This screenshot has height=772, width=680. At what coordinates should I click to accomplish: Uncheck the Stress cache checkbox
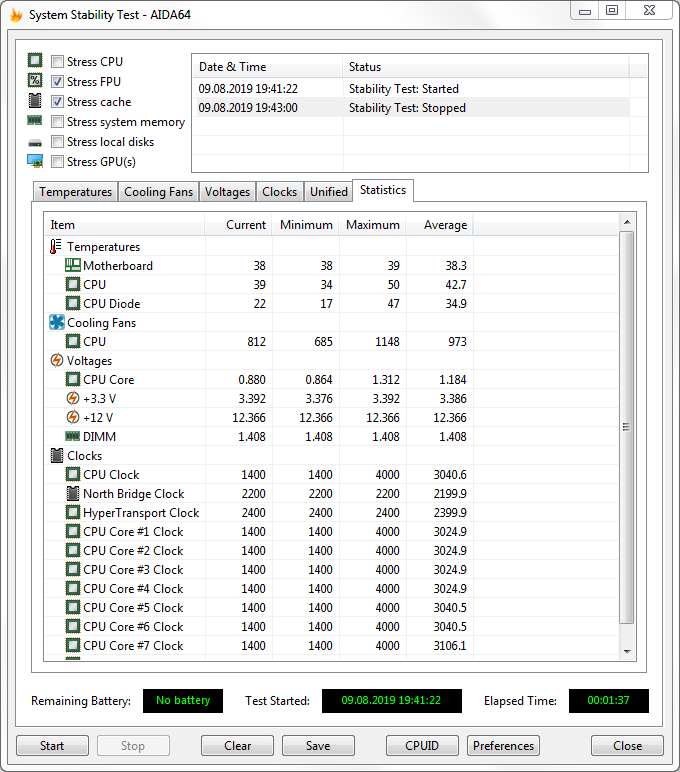(x=58, y=101)
